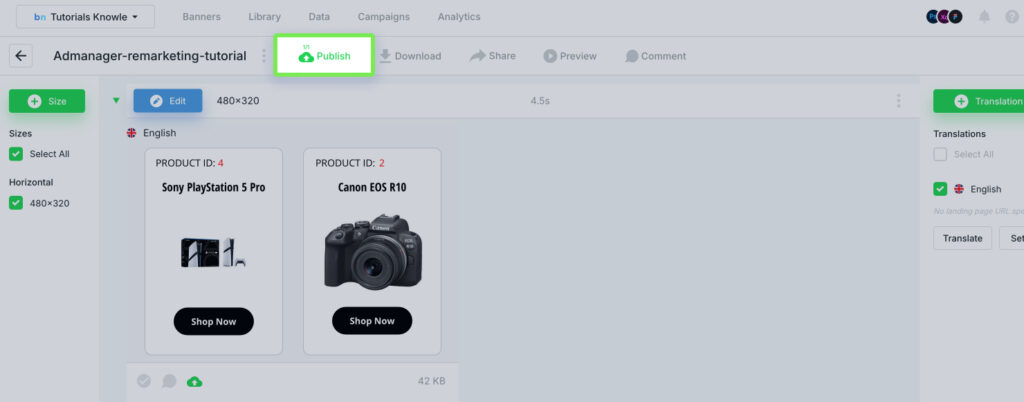Click the Publish button
This screenshot has width=1024, height=402.
coord(324,55)
